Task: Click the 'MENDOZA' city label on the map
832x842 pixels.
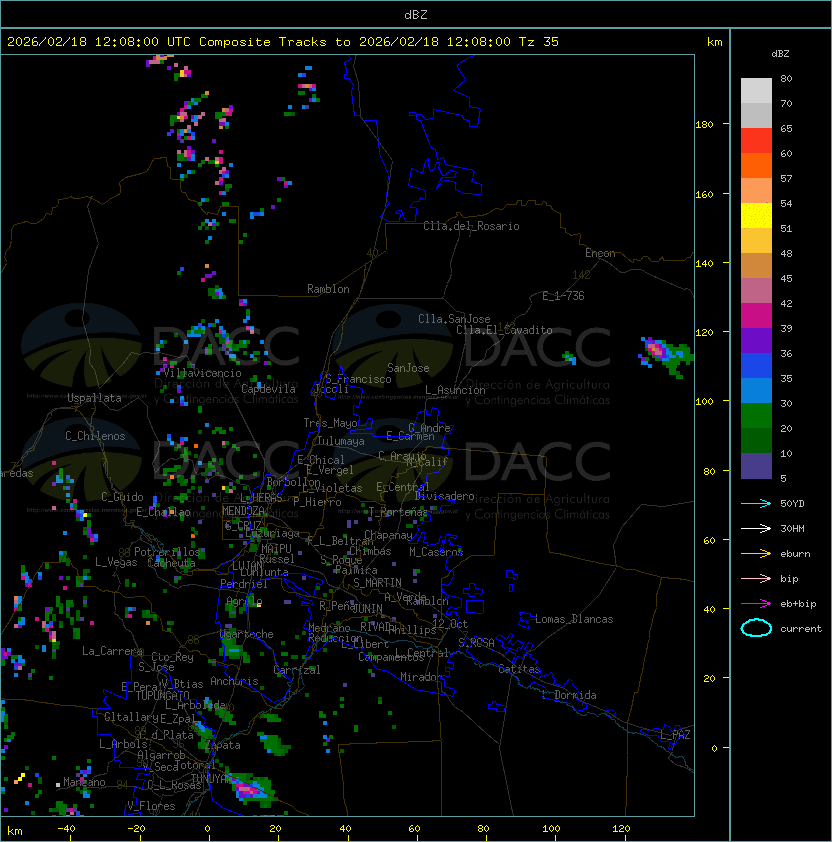Action: (x=243, y=511)
